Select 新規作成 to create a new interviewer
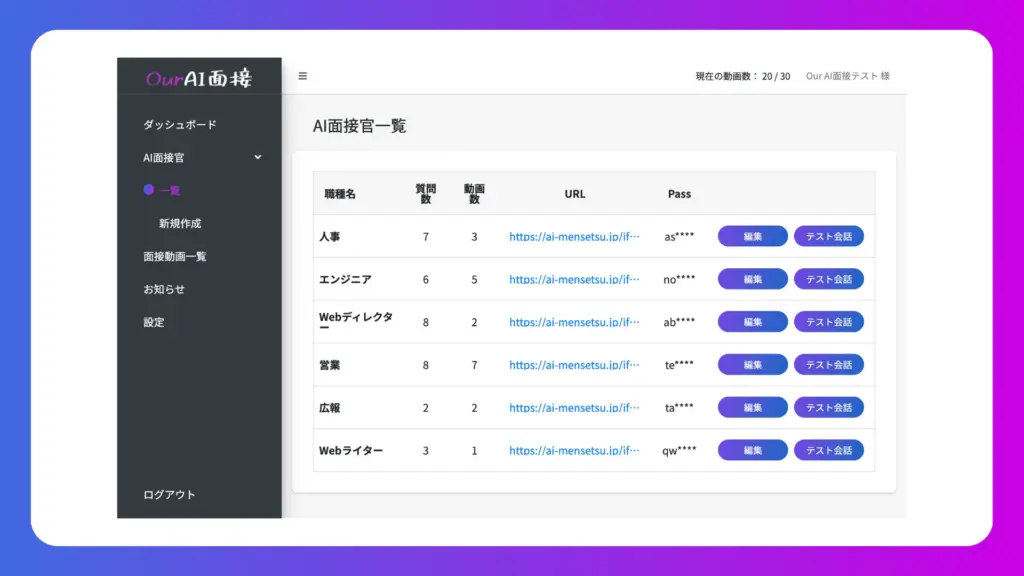1024x576 pixels. (x=182, y=223)
